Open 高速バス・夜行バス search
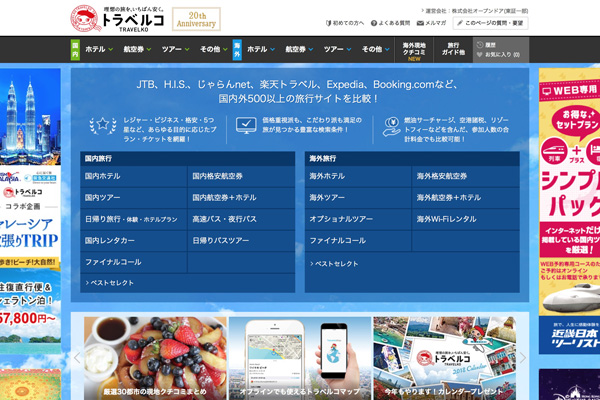The image size is (600, 400). pos(241,219)
